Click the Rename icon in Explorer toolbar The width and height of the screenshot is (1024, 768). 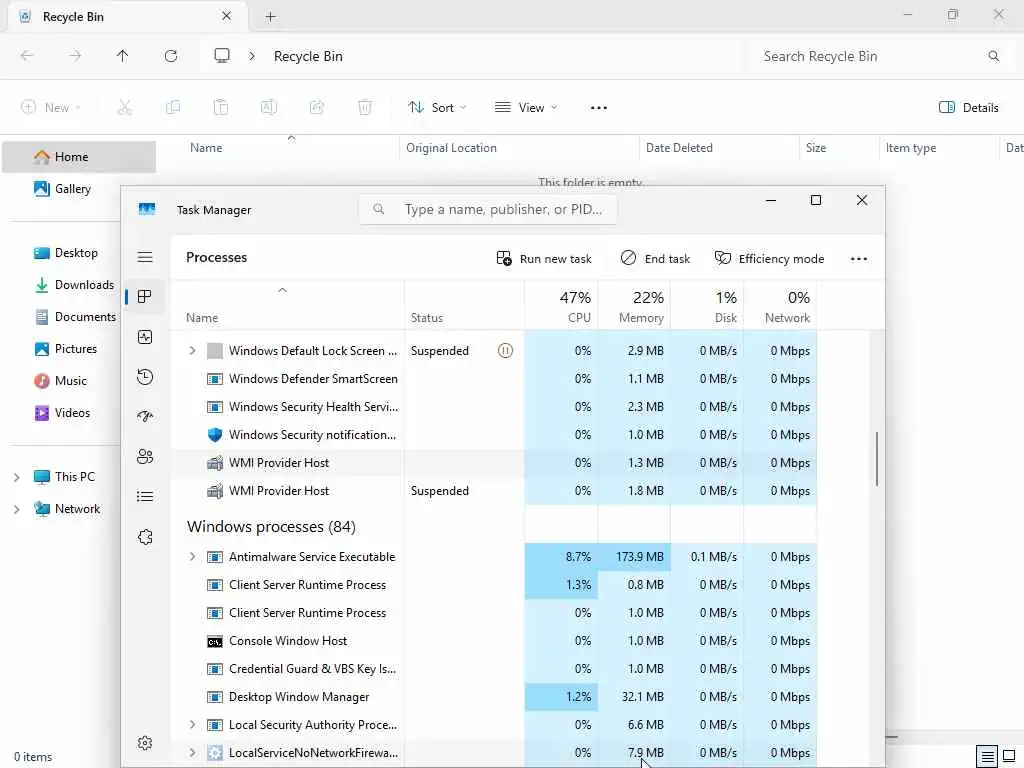point(269,108)
